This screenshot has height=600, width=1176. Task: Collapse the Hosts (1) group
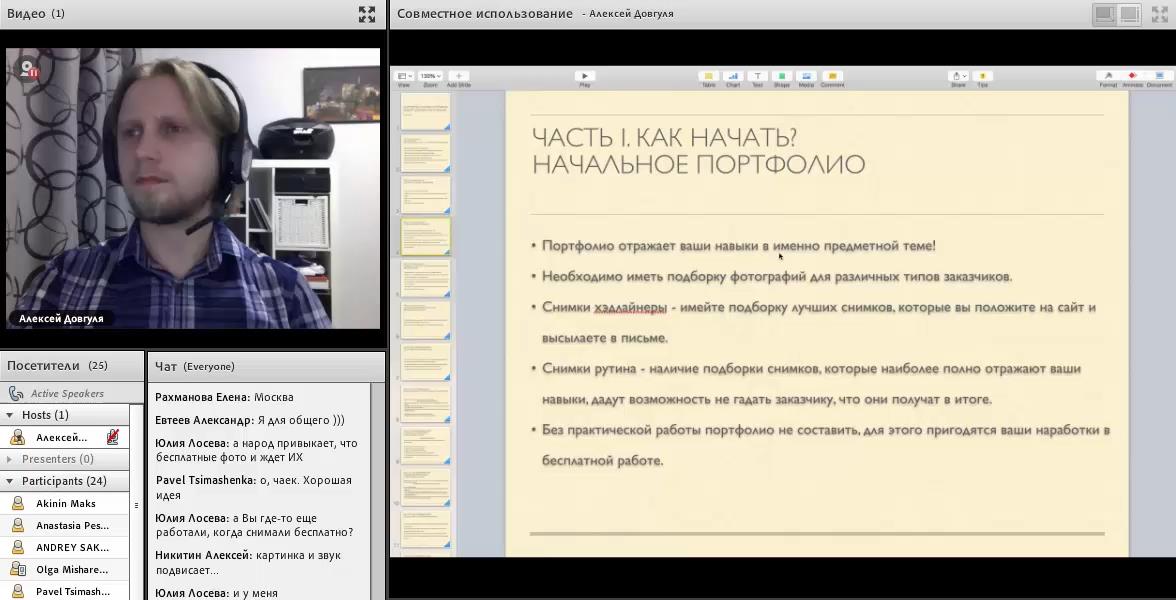point(10,415)
